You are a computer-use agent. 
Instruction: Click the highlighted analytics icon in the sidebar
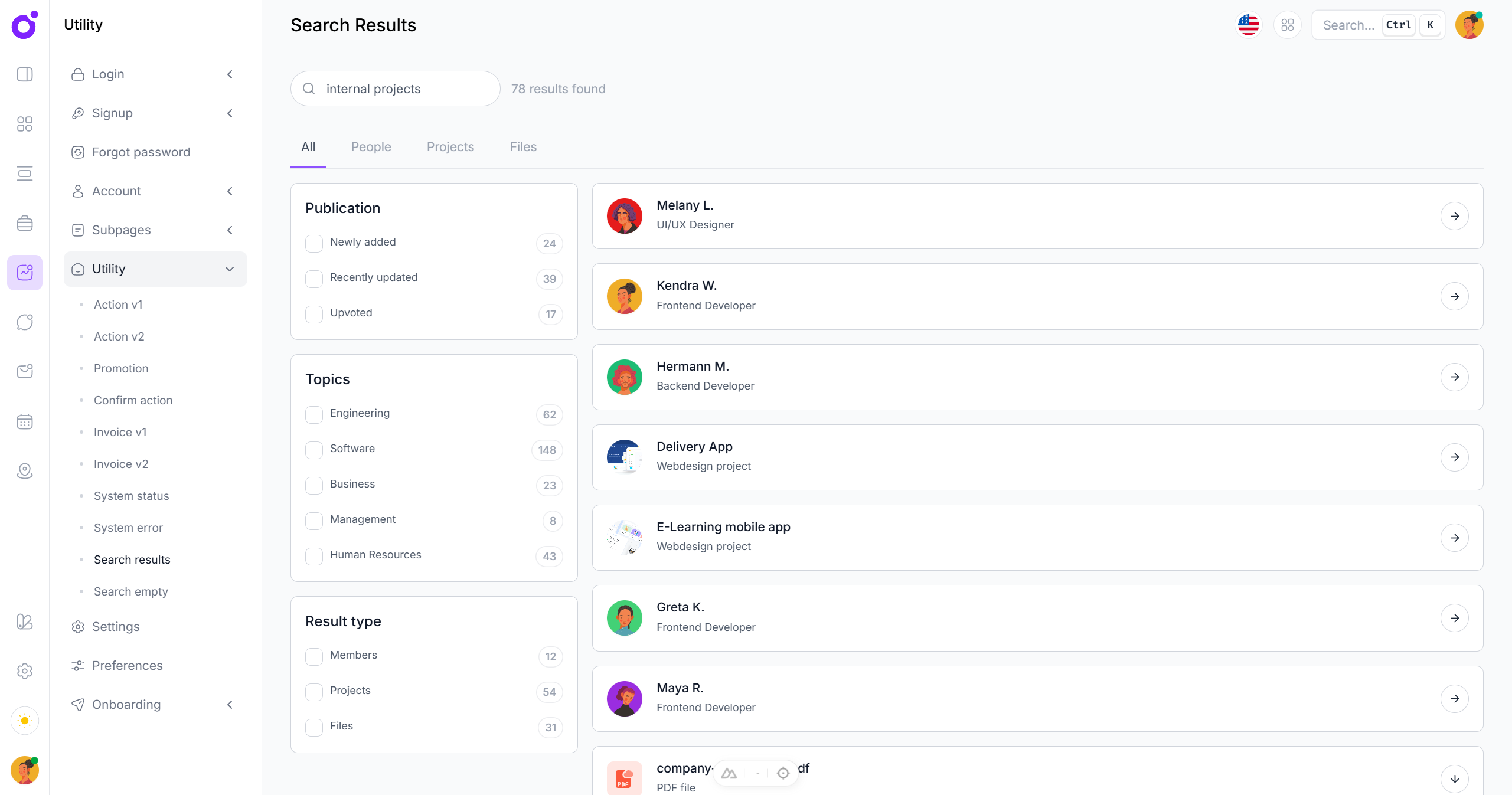(24, 272)
